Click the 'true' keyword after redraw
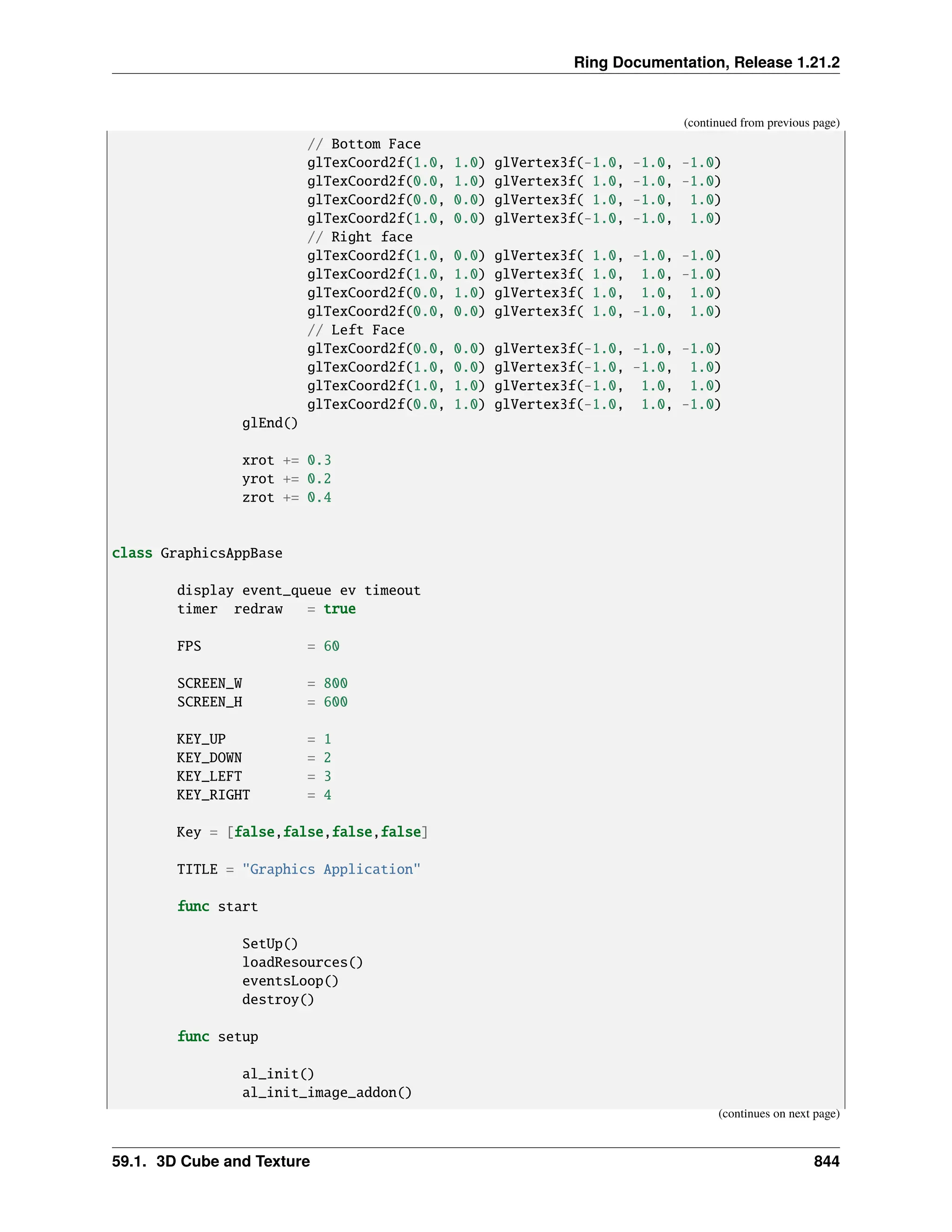The image size is (952, 1232). (x=339, y=609)
